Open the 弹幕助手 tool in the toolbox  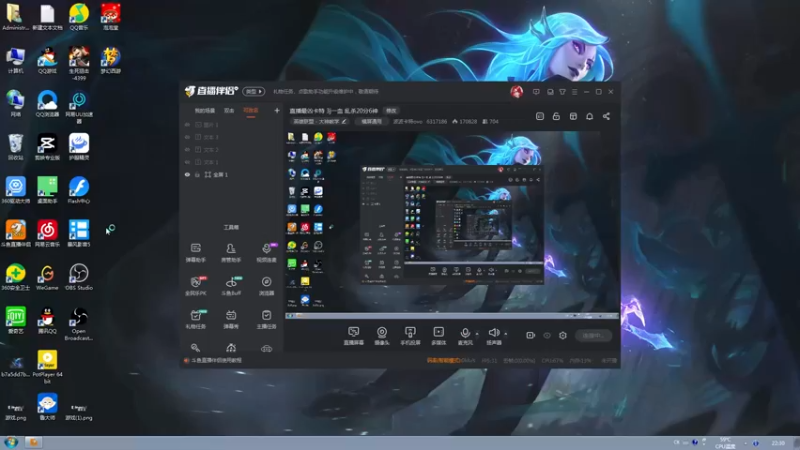[195, 252]
